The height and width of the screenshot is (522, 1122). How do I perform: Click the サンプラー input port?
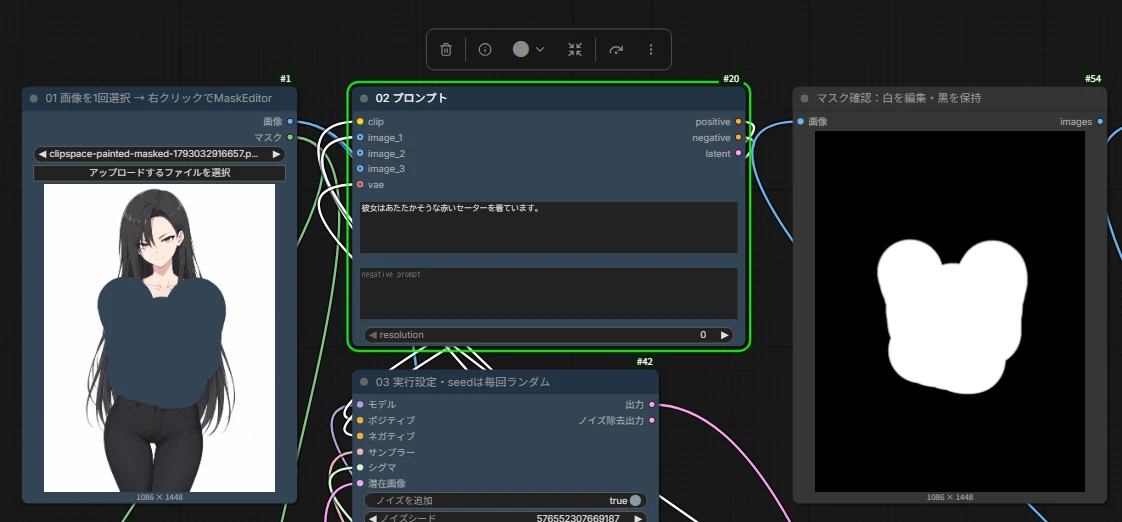point(360,452)
